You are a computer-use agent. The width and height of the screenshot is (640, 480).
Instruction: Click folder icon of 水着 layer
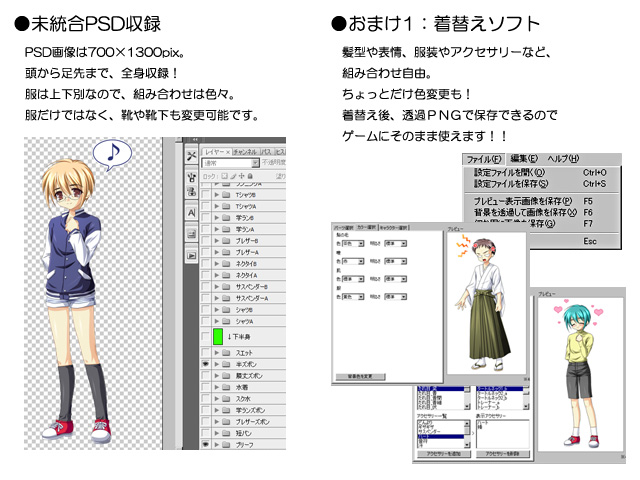[227, 387]
